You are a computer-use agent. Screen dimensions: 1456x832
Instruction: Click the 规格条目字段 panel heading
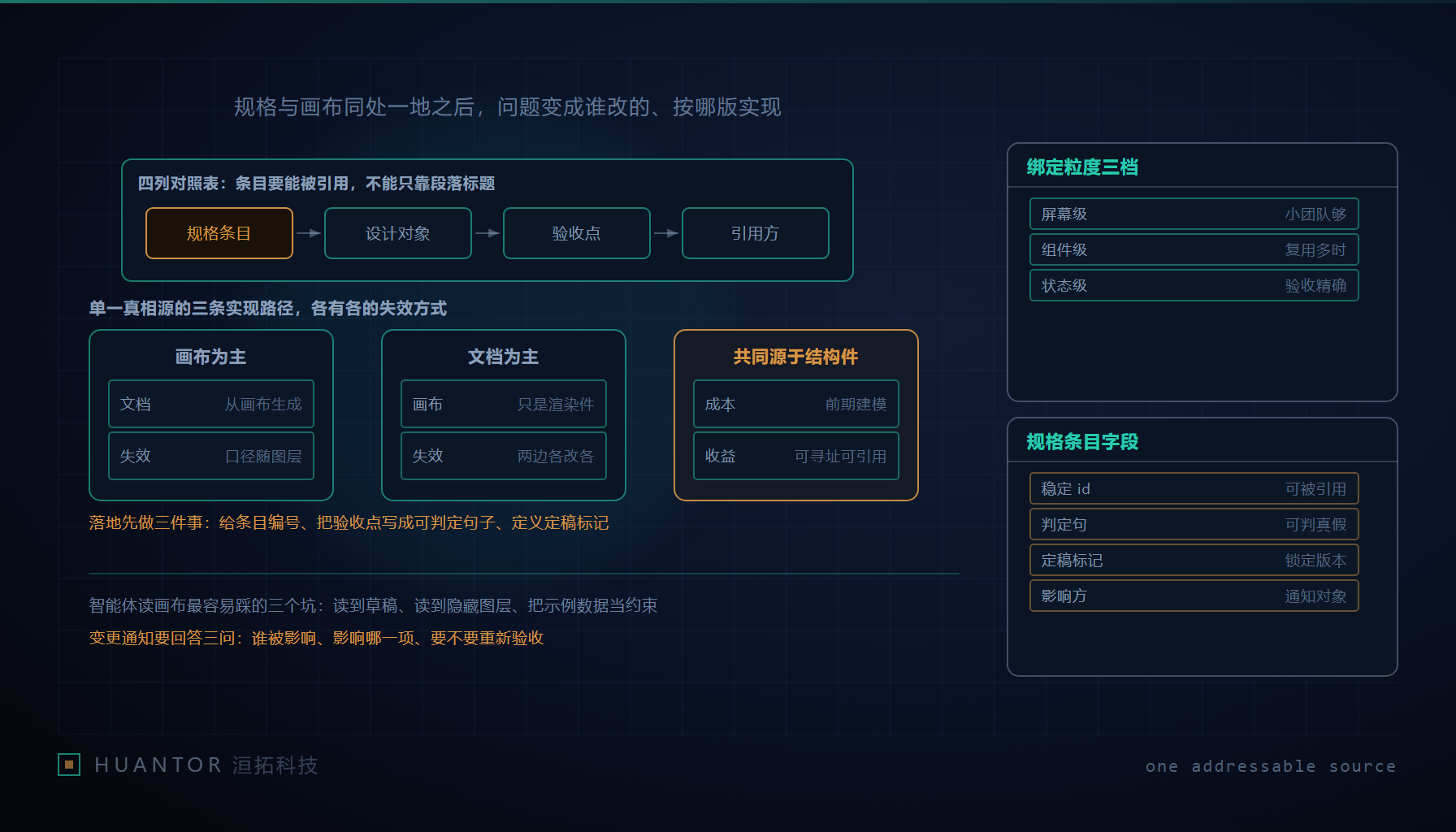tap(1083, 442)
